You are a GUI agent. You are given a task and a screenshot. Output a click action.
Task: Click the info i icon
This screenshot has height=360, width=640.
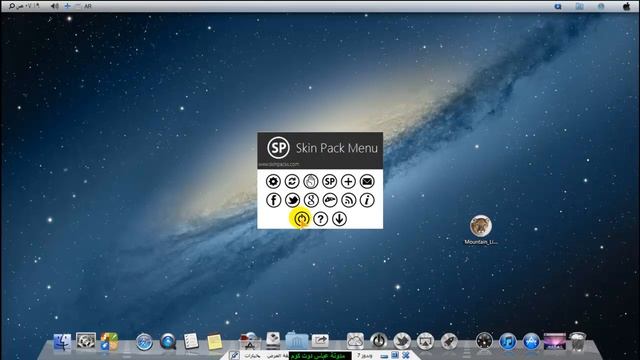[367, 200]
